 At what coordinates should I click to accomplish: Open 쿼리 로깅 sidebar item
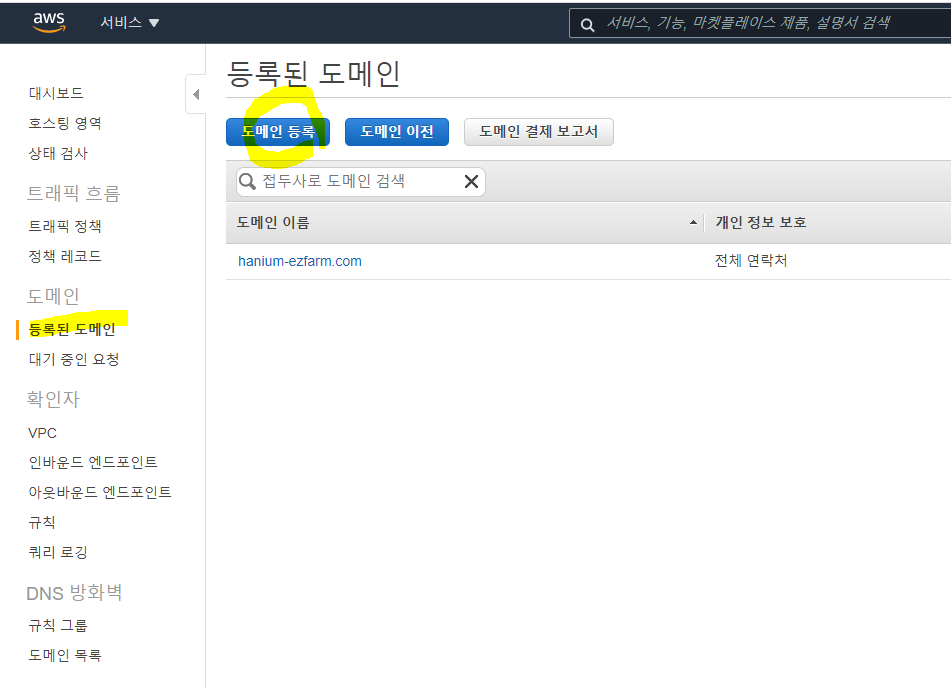click(58, 552)
